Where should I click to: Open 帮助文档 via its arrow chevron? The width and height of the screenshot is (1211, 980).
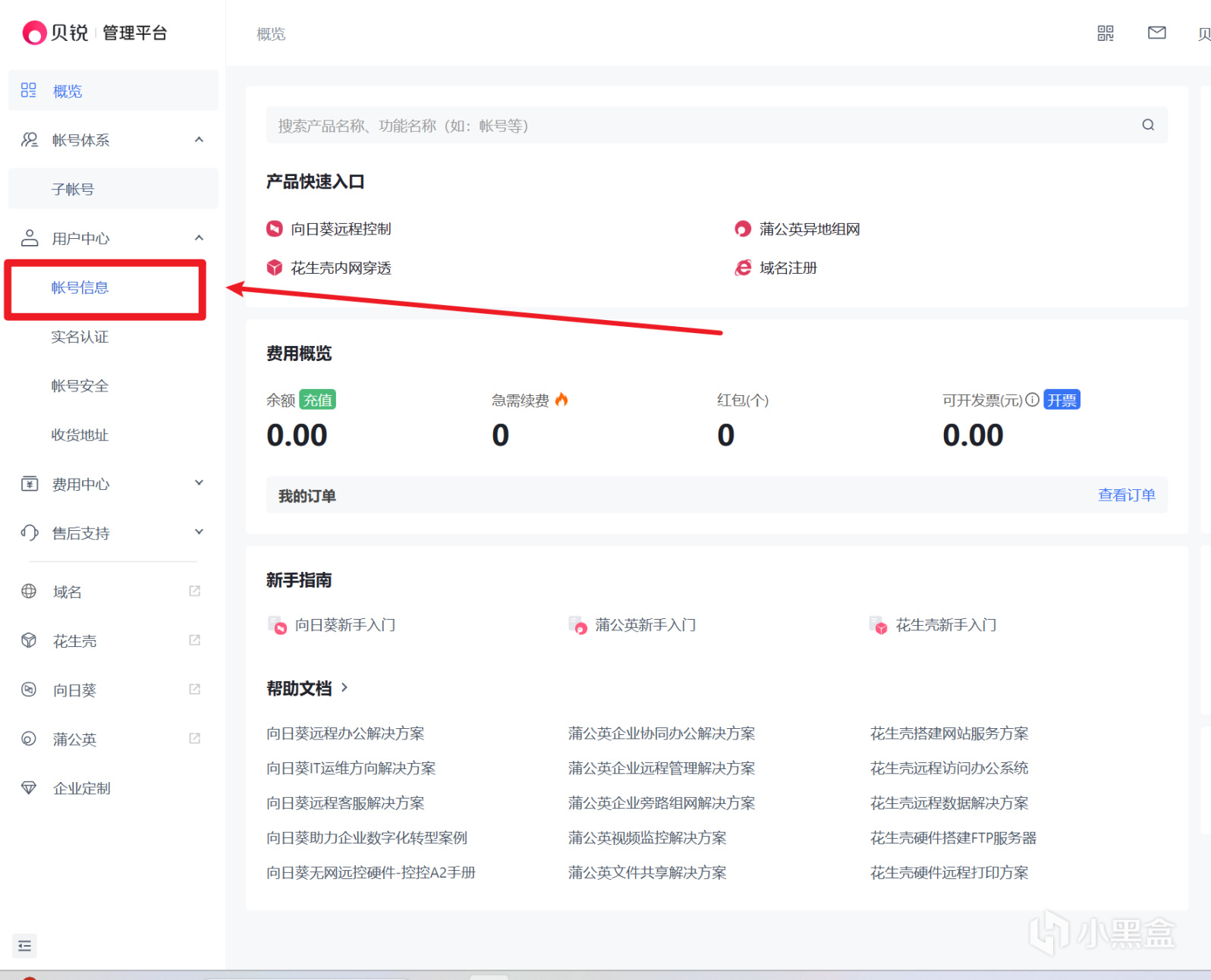pyautogui.click(x=344, y=687)
